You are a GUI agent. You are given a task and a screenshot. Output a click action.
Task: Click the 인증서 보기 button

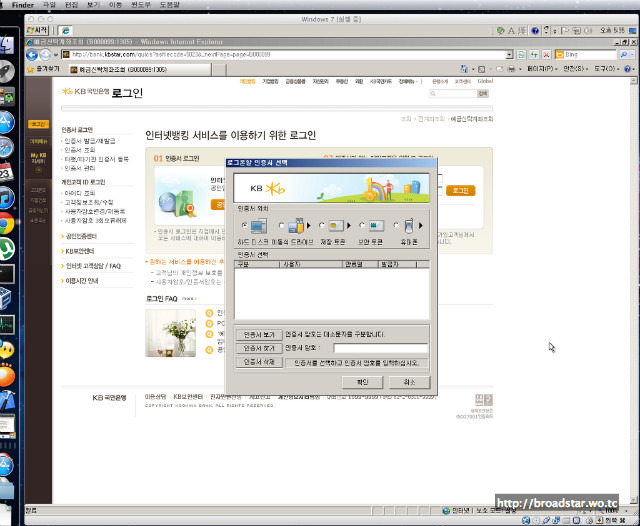tap(259, 335)
